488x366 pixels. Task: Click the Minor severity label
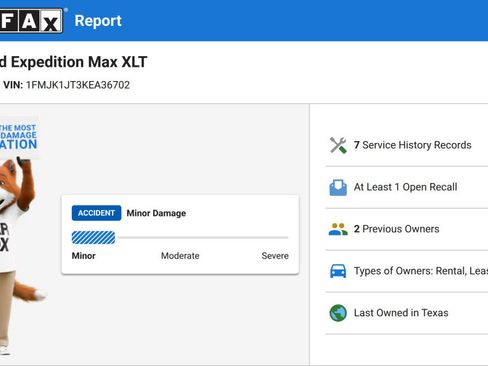pyautogui.click(x=84, y=256)
